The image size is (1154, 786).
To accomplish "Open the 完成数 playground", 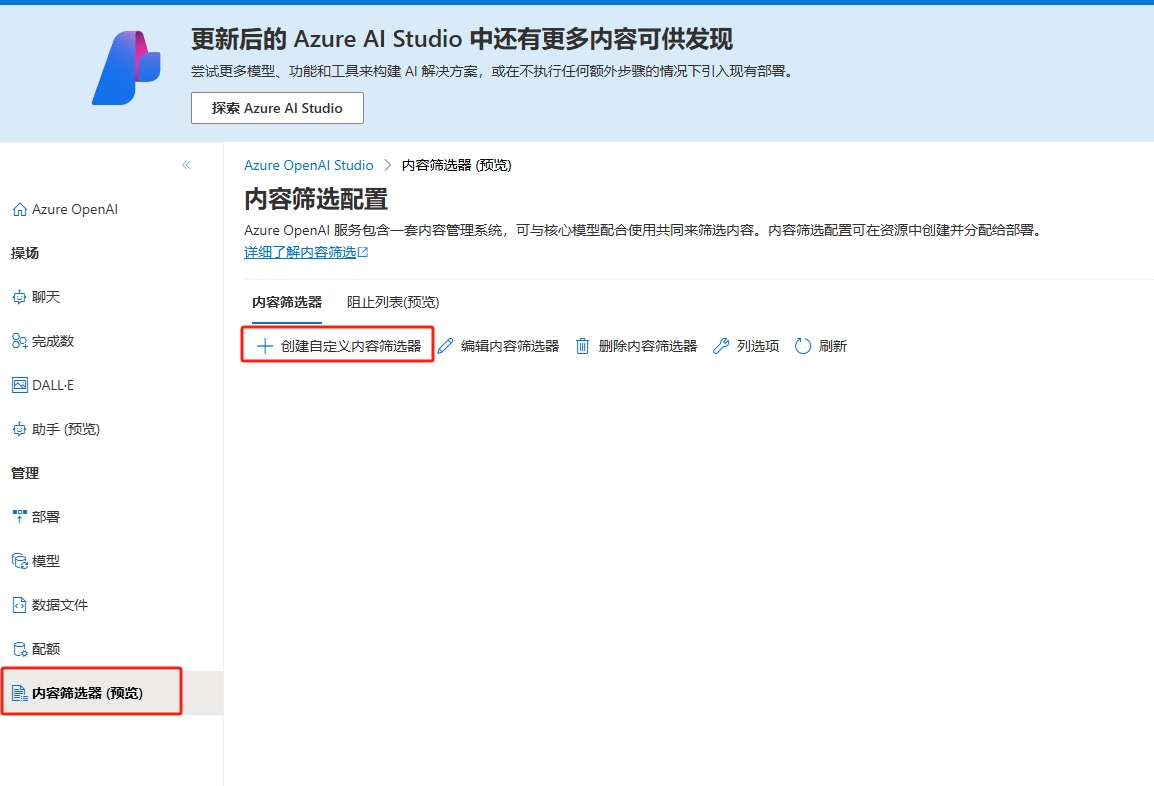I will 53,341.
